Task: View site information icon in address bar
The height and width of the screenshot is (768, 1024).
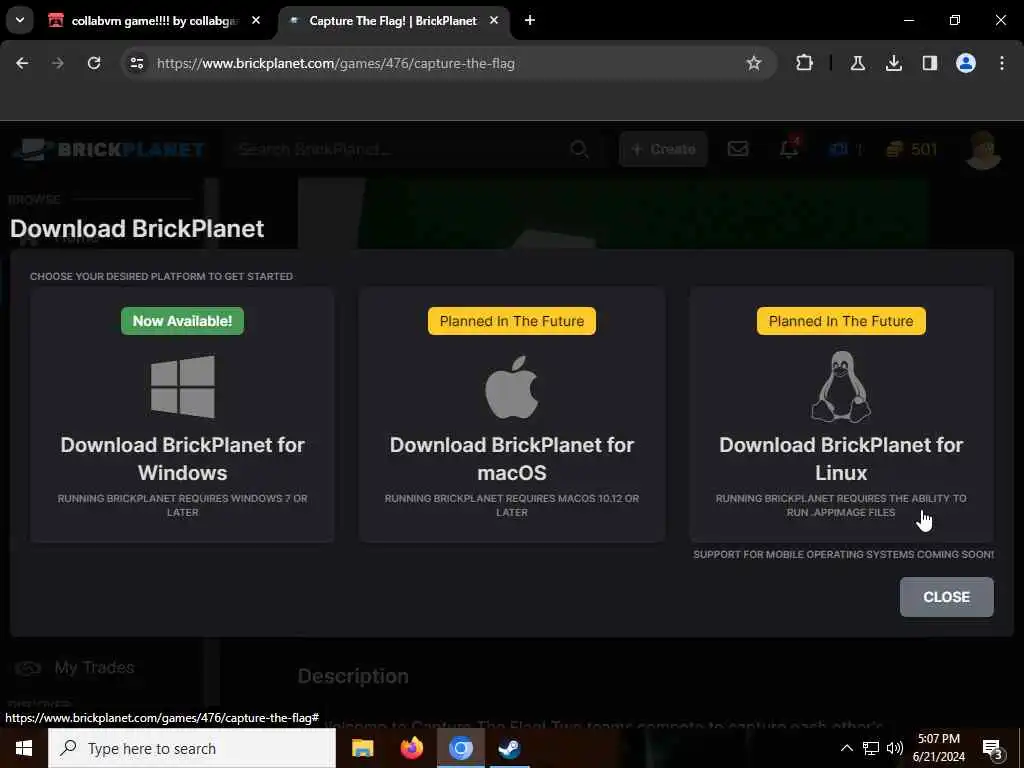Action: [x=136, y=63]
